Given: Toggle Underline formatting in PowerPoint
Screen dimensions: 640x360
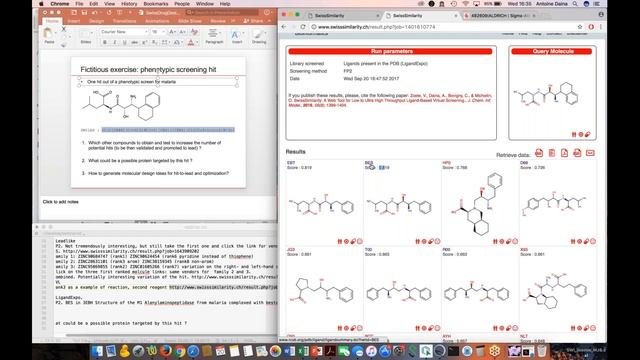Looking at the screenshot, I should pyautogui.click(x=124, y=42).
